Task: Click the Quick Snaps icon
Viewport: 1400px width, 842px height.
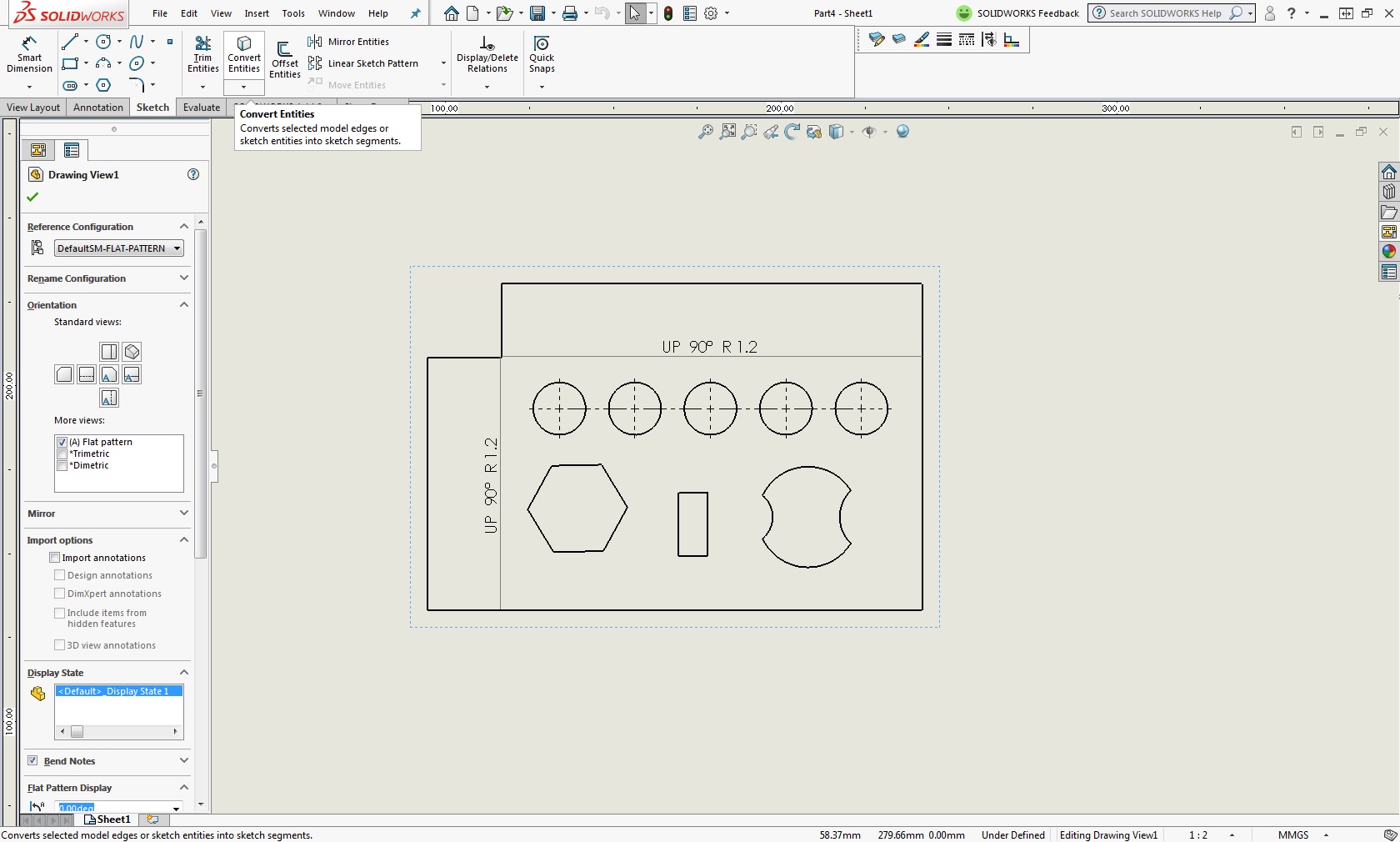Action: (x=542, y=55)
